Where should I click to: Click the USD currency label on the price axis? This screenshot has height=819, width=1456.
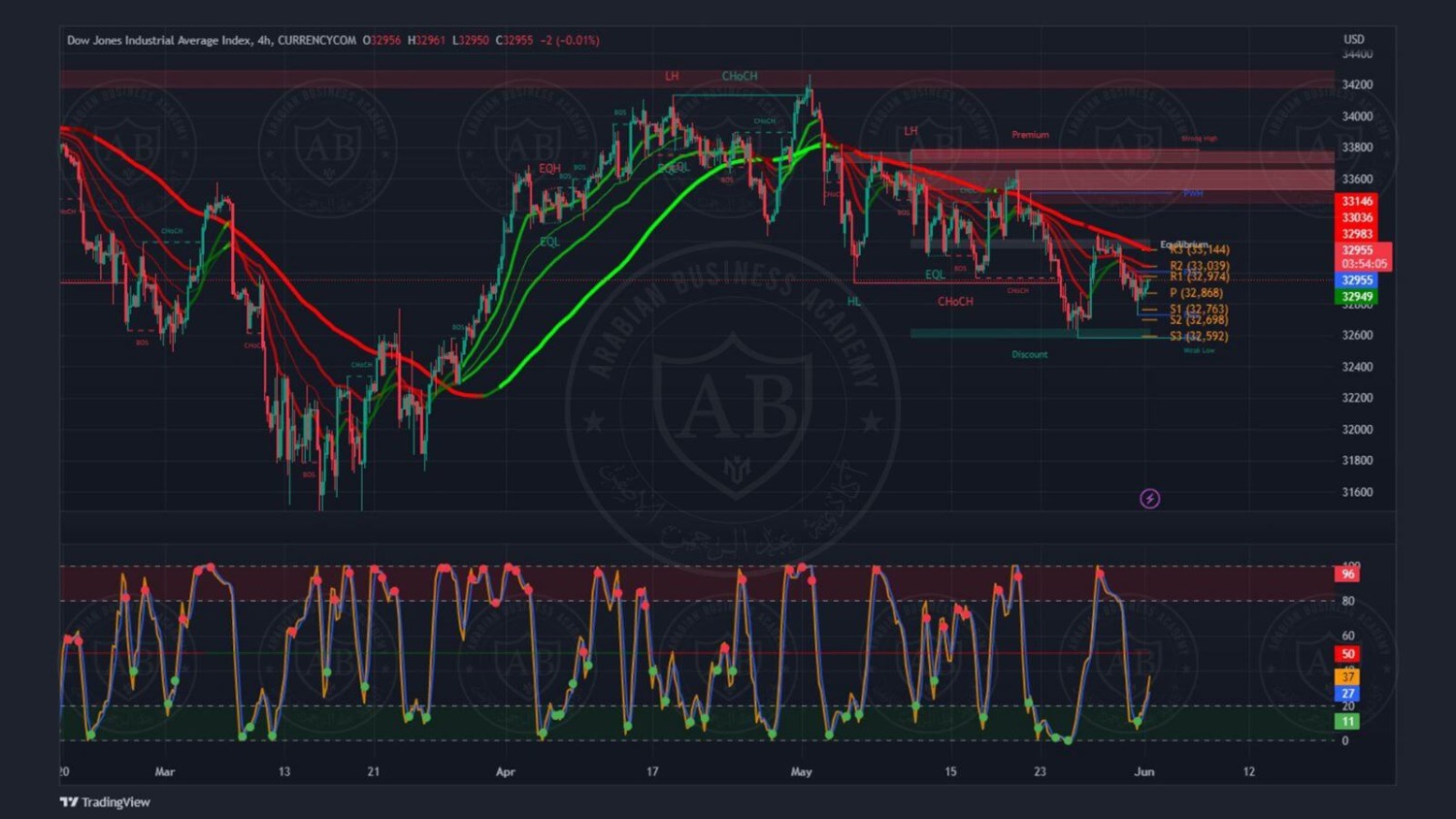click(1353, 39)
